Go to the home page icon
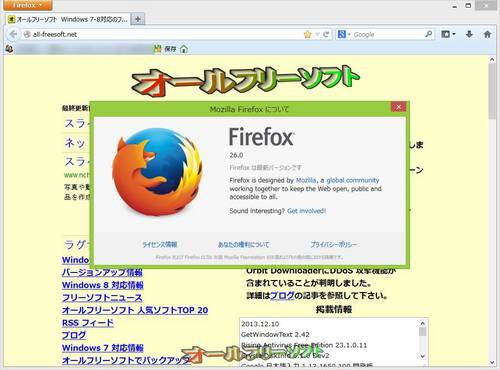500x370 pixels. click(487, 34)
